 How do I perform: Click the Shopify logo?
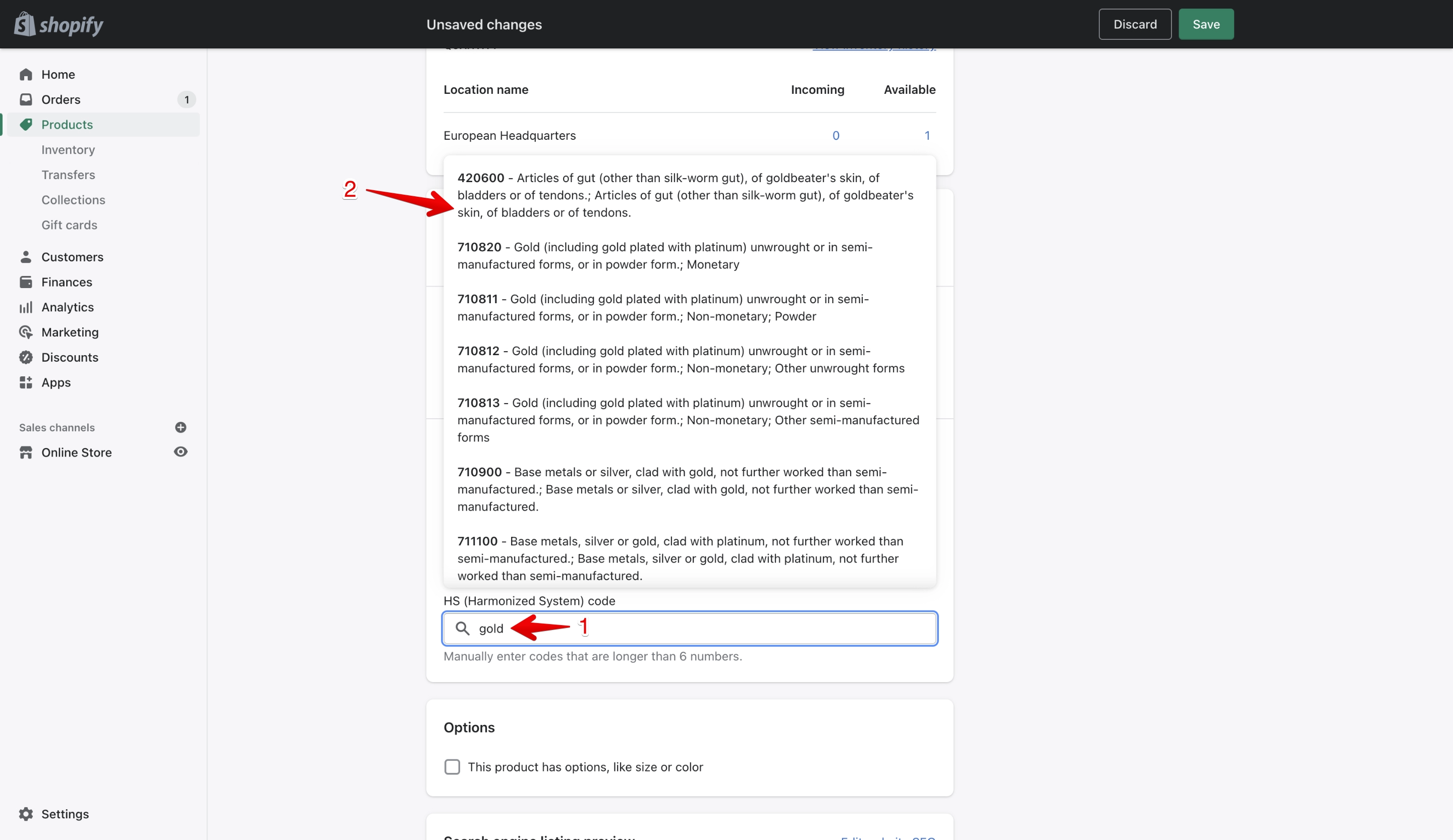(x=59, y=24)
